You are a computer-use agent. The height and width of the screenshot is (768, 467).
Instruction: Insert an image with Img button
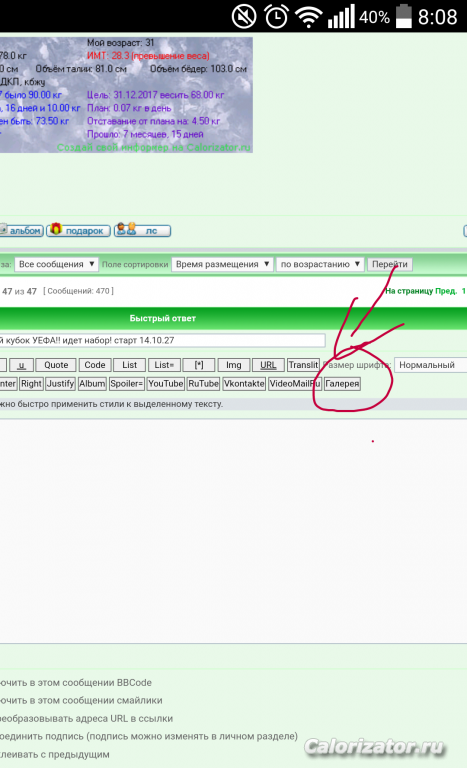(x=234, y=365)
